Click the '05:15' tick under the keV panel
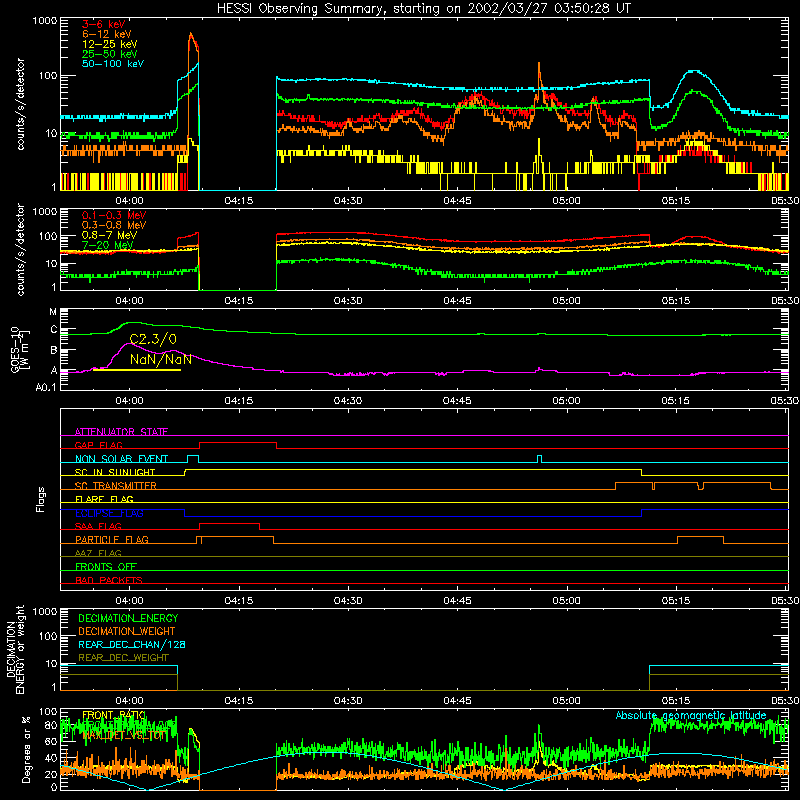 (676, 201)
